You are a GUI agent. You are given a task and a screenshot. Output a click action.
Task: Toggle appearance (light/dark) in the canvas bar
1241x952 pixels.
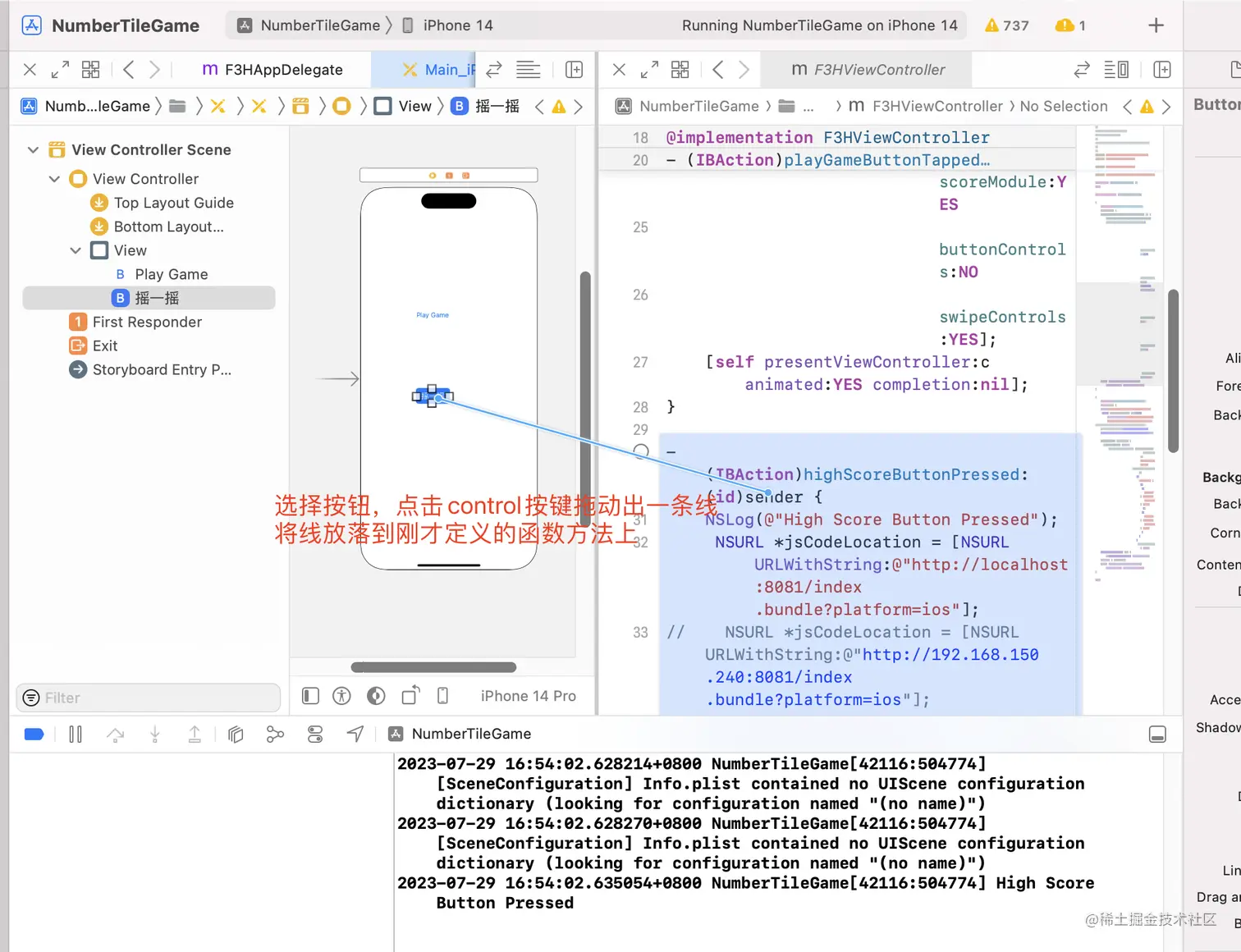[x=376, y=696]
